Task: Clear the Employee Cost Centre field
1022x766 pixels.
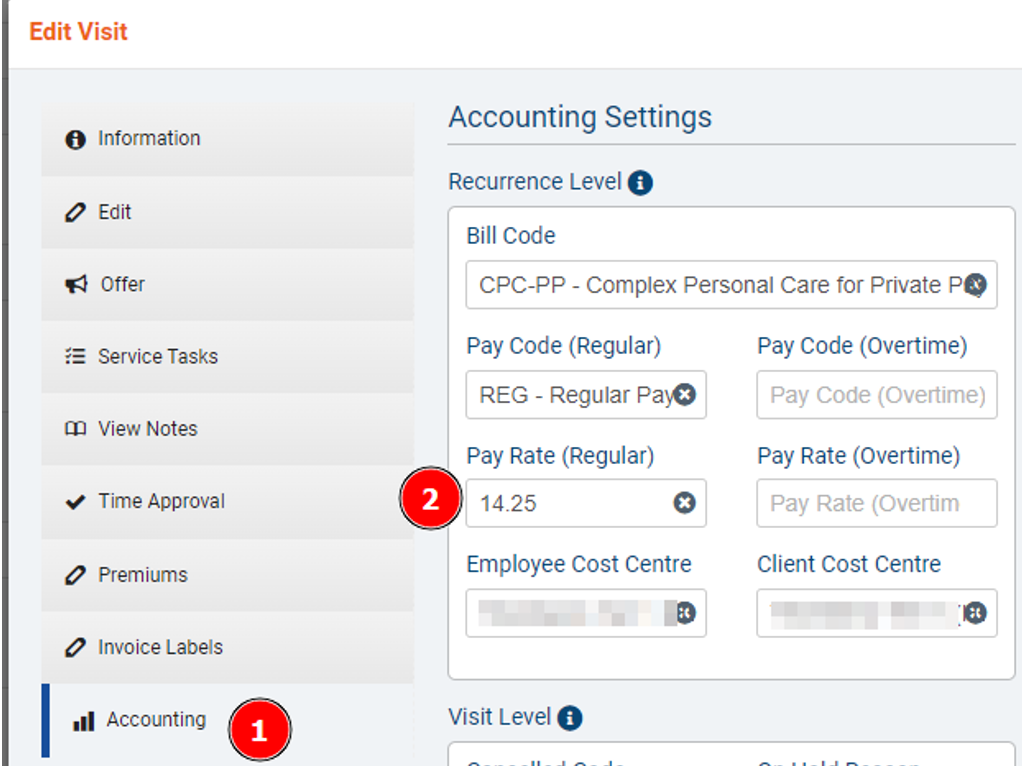Action: pos(687,613)
